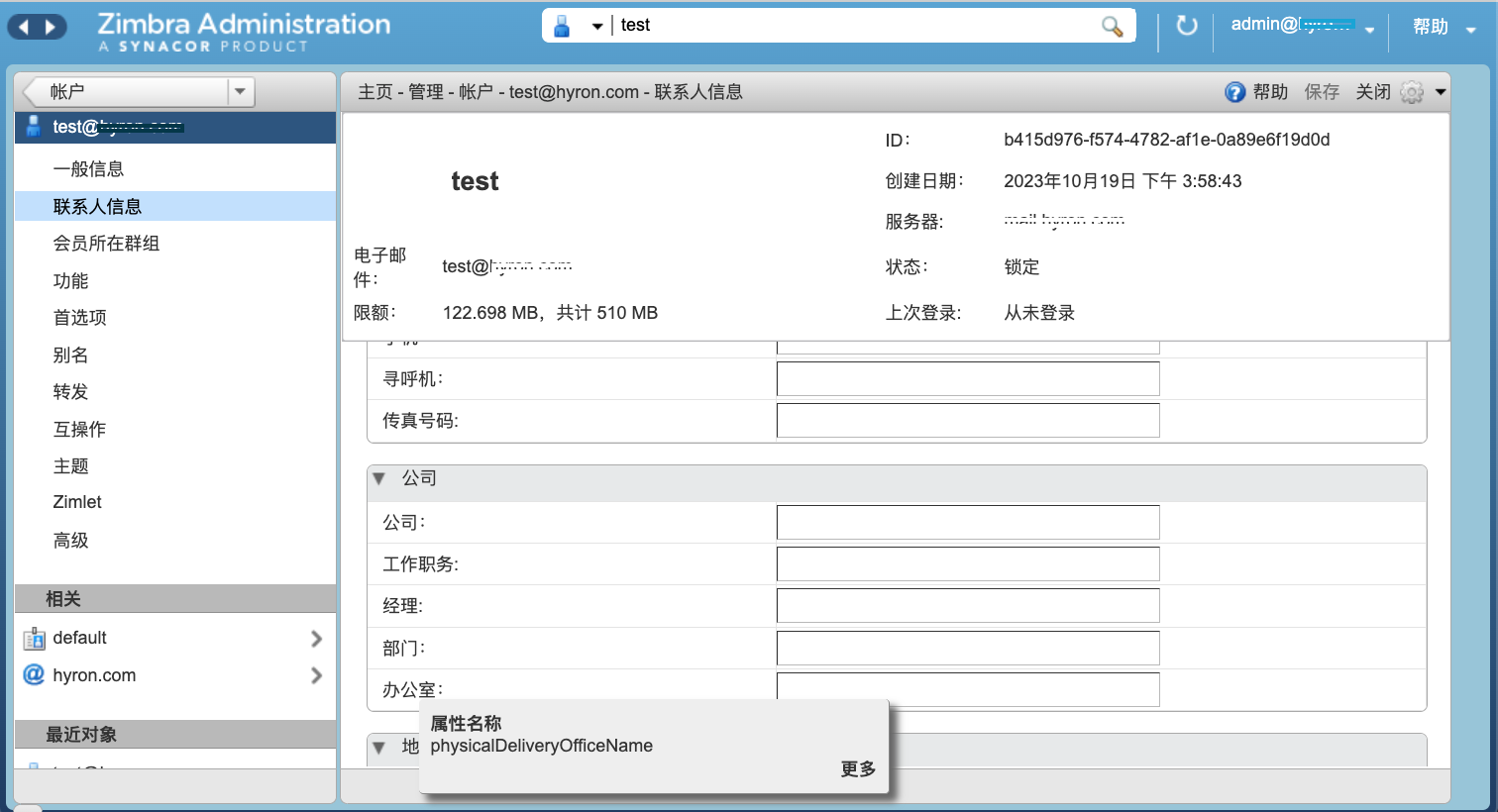This screenshot has height=812, width=1498.
Task: Open the 帐户 dropdown arrow in sidebar
Action: click(241, 91)
